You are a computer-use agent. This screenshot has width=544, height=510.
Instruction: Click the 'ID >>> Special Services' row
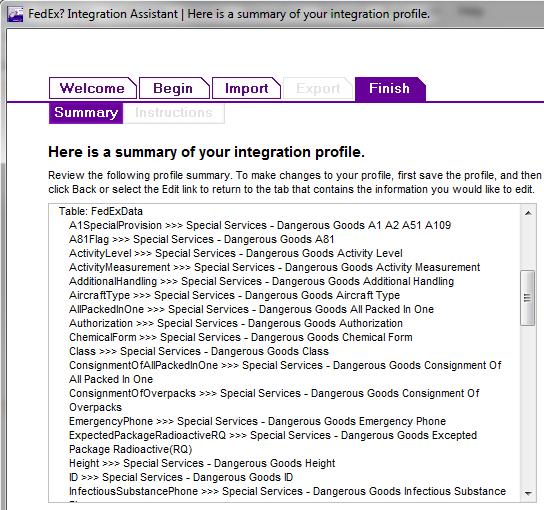(181, 477)
